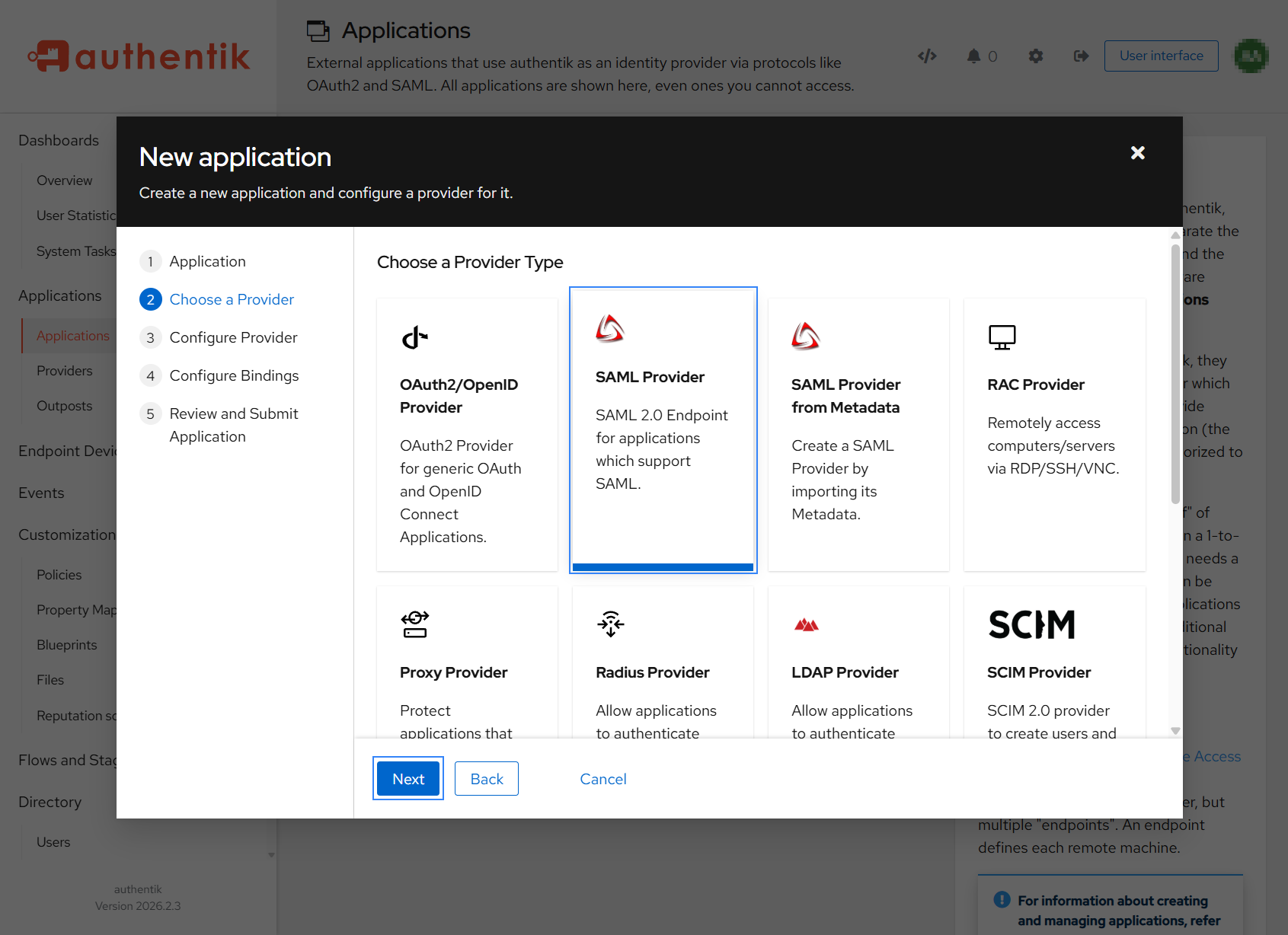The width and height of the screenshot is (1288, 935).
Task: Click the SCIM logo icon
Action: coord(1031,624)
